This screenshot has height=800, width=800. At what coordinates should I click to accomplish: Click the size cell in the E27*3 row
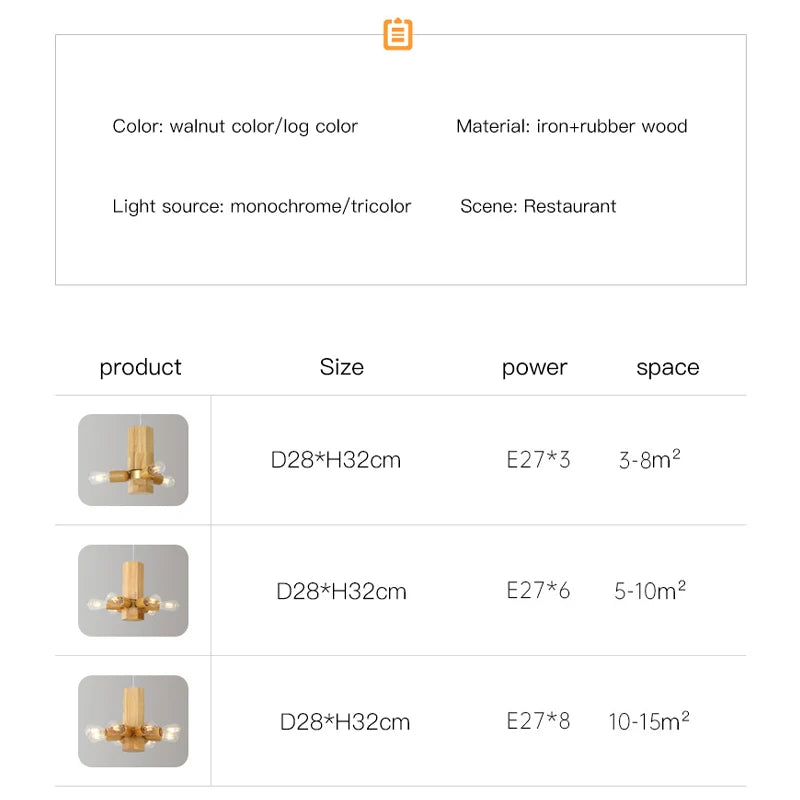(x=336, y=460)
